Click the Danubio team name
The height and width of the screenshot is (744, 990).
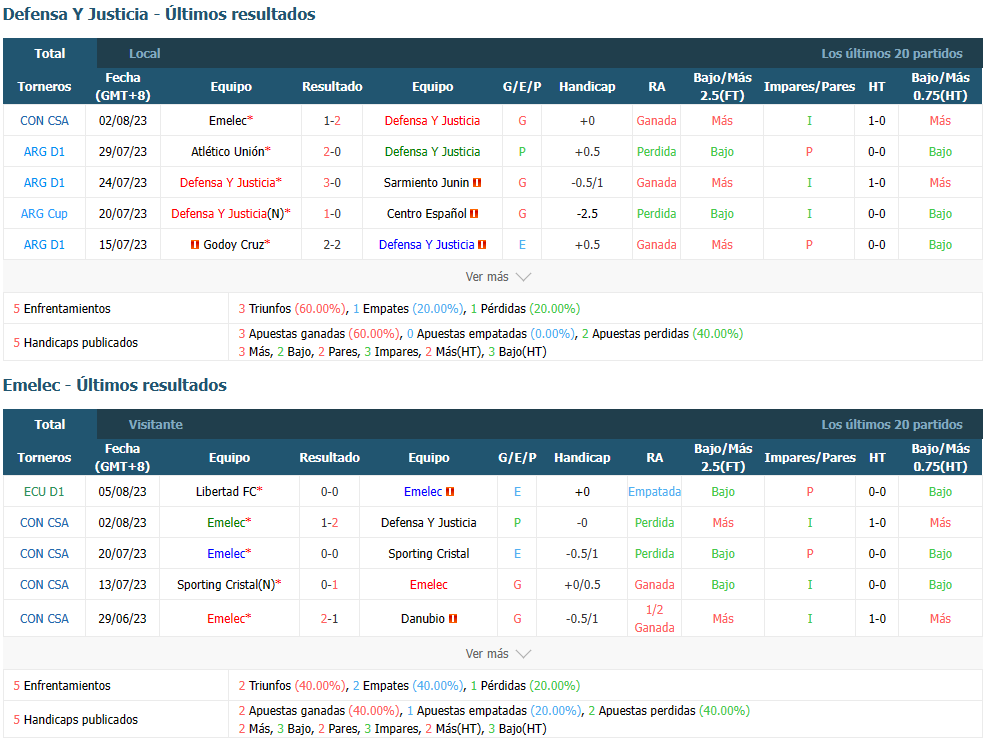[x=423, y=618]
